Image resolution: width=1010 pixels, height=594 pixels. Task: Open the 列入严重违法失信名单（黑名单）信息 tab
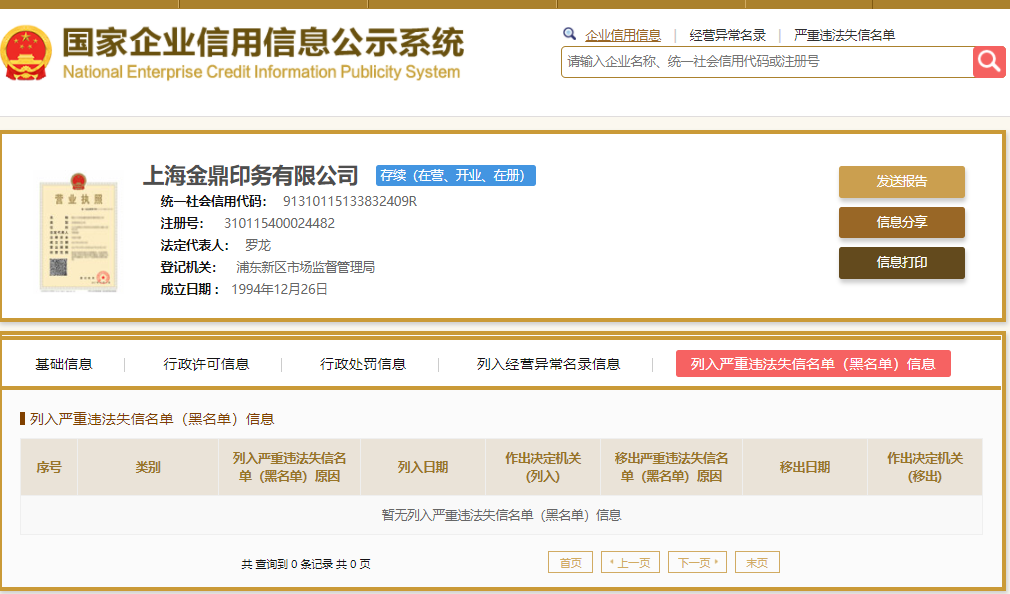click(813, 364)
